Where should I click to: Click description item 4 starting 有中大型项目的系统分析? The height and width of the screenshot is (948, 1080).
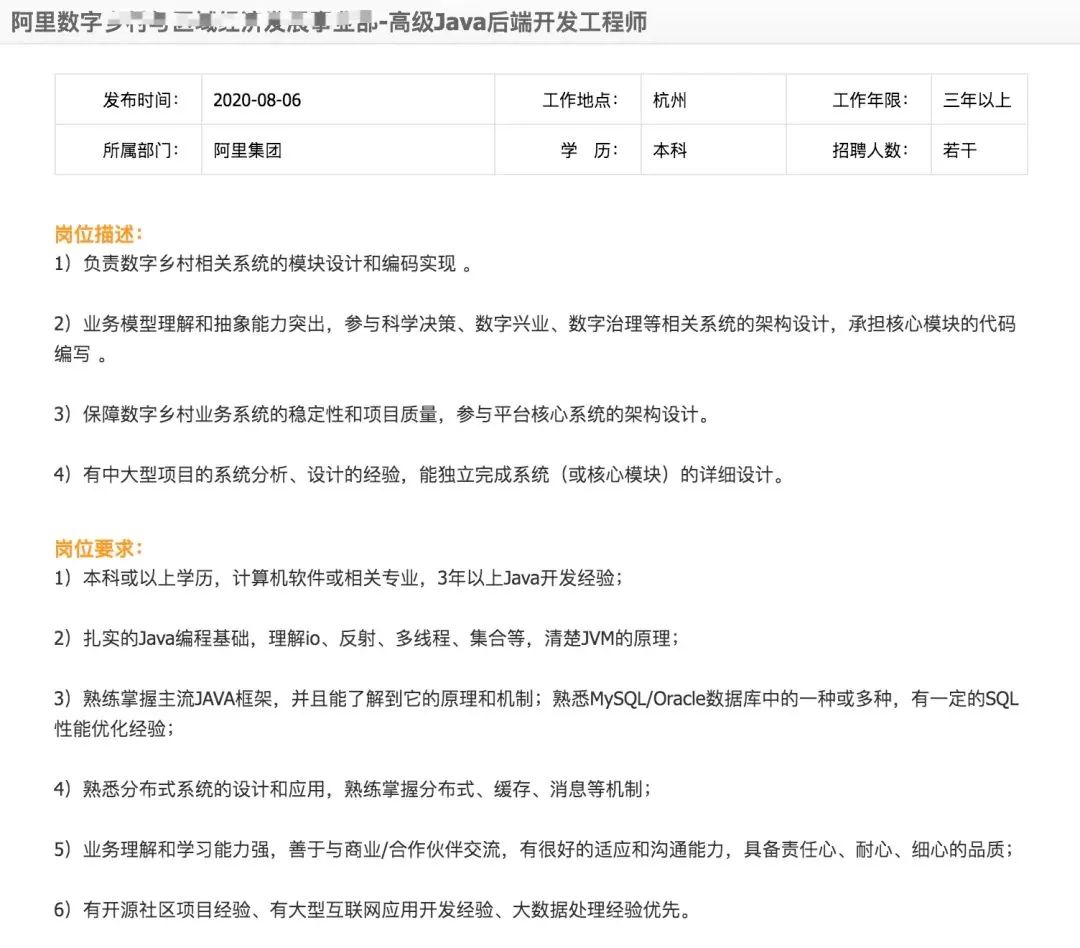pos(419,475)
